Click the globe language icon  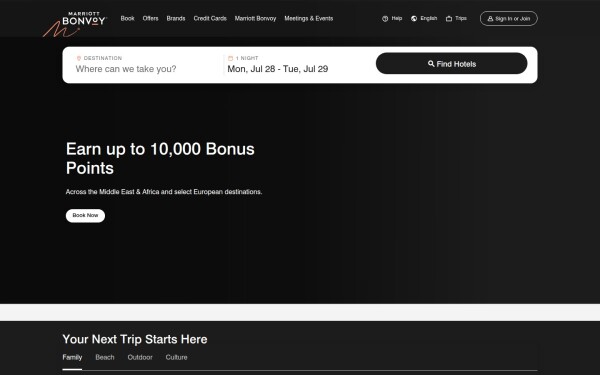coord(414,18)
